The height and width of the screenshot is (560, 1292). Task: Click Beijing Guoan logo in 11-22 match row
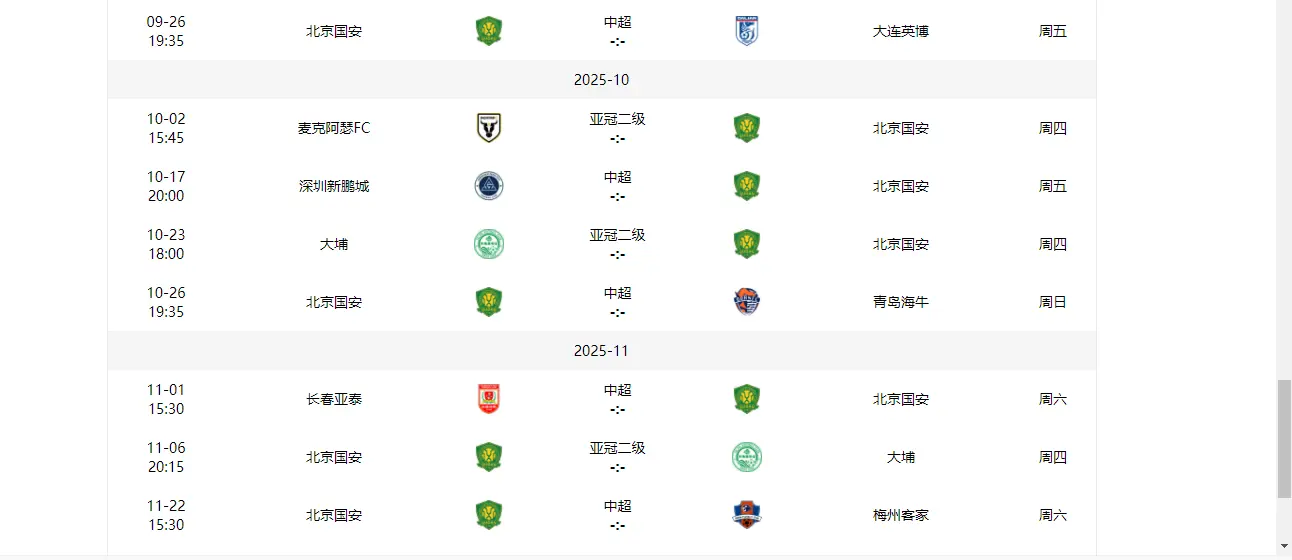pos(489,515)
